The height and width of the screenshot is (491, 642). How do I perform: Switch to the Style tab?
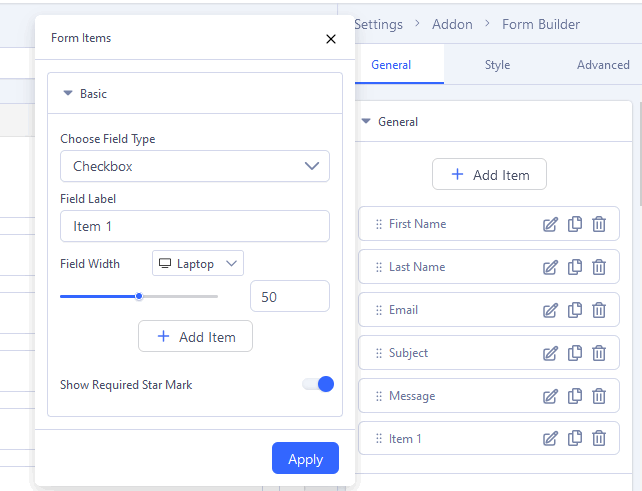coord(497,65)
